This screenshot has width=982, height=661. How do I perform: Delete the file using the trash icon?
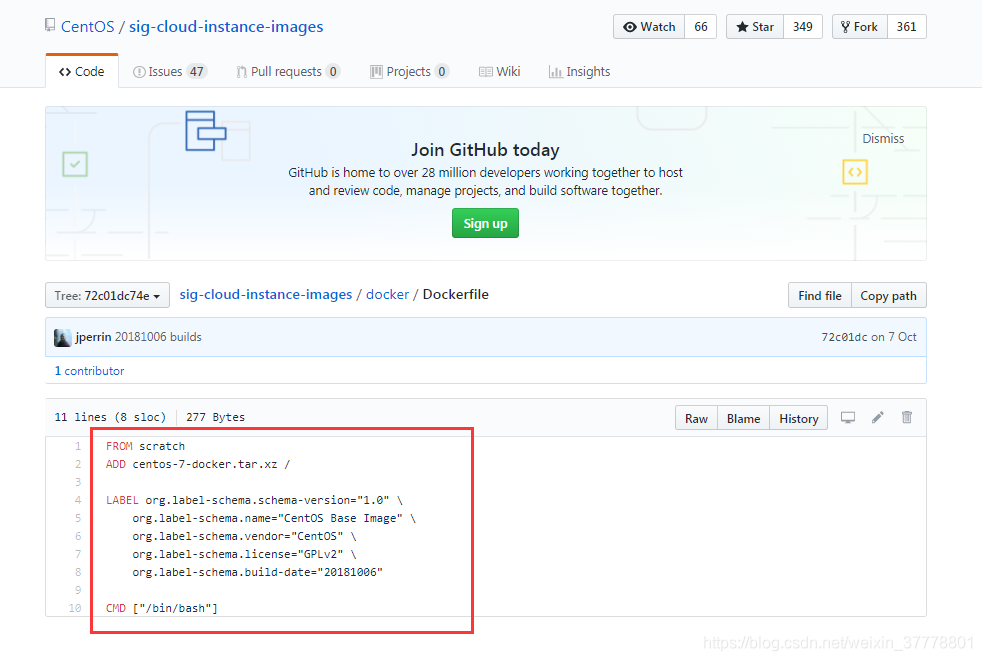click(x=907, y=417)
